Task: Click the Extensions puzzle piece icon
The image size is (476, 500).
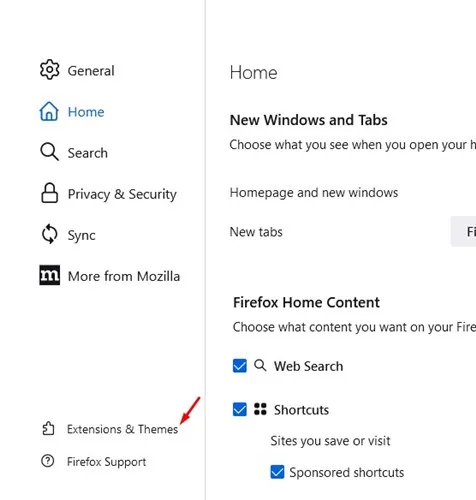Action: click(x=48, y=428)
